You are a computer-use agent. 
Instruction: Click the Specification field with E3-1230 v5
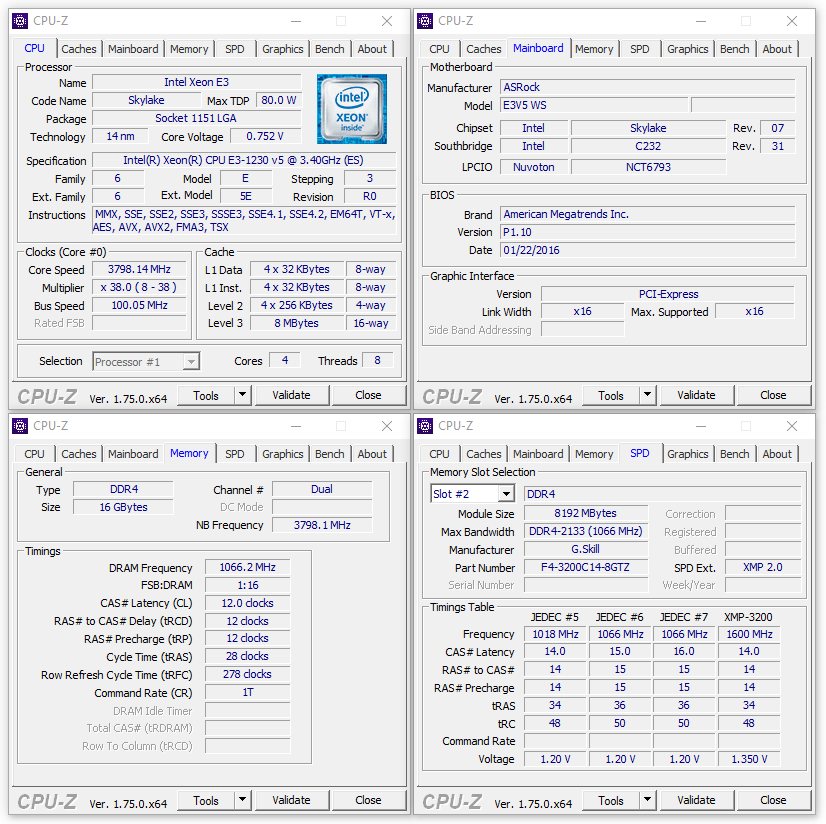[x=244, y=160]
